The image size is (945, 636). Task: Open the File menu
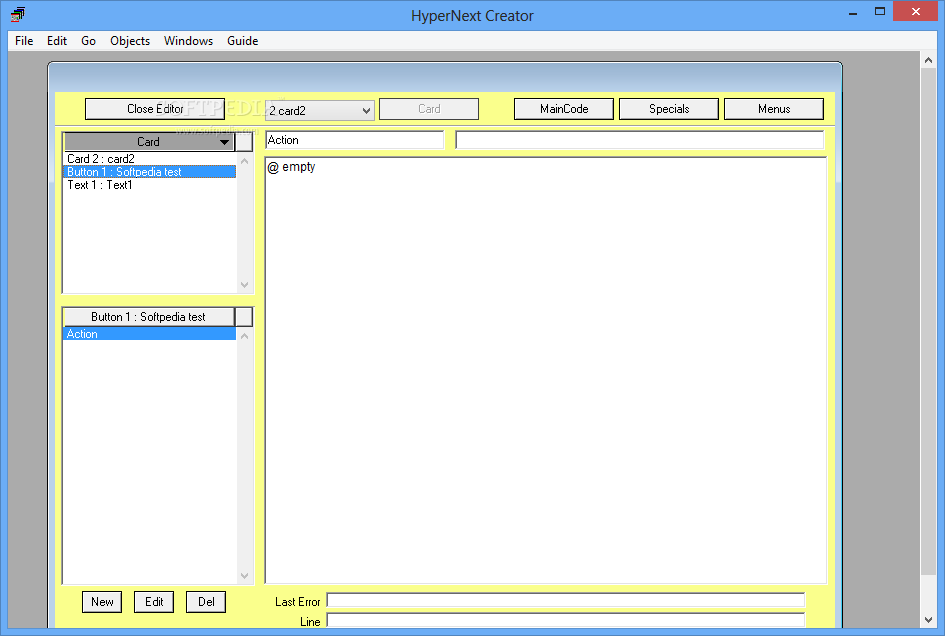pos(24,40)
